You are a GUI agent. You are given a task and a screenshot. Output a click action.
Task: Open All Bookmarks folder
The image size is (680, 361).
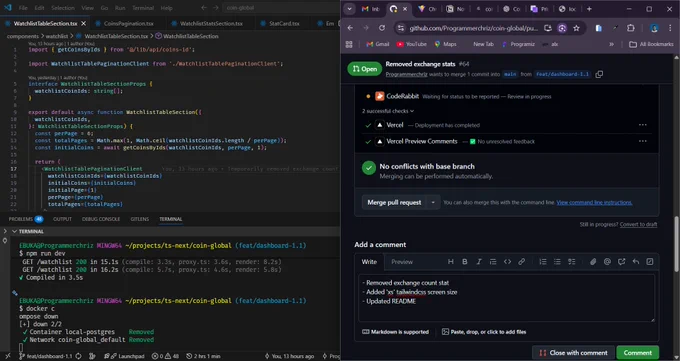coord(651,44)
